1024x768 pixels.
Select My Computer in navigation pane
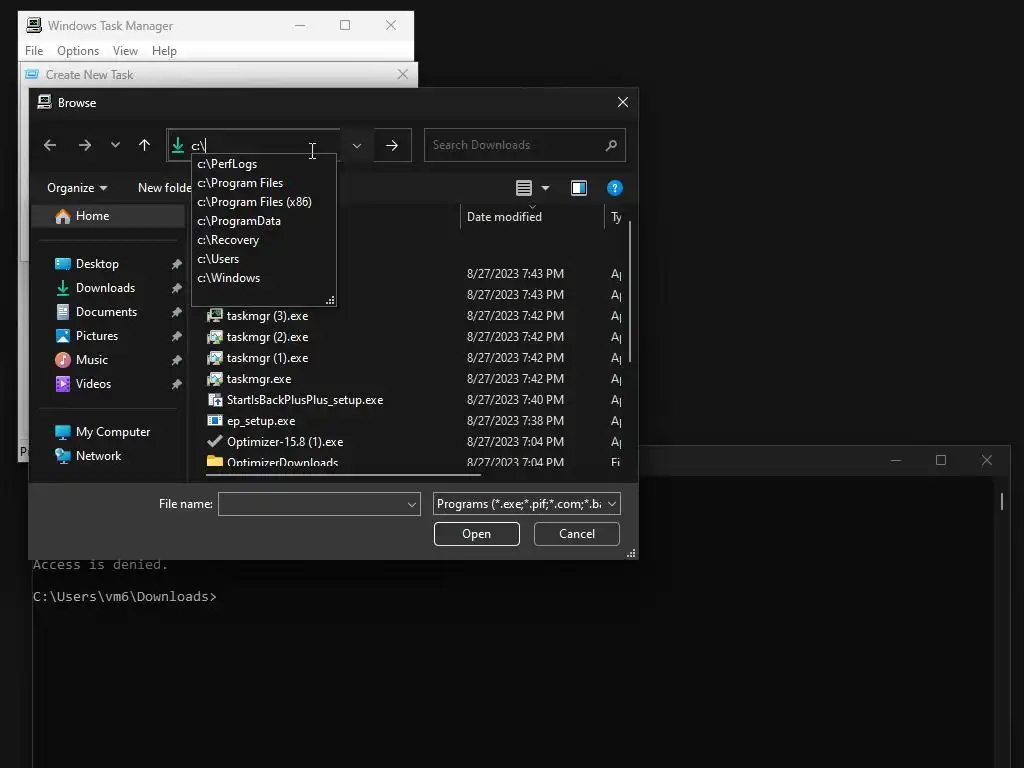click(x=112, y=432)
